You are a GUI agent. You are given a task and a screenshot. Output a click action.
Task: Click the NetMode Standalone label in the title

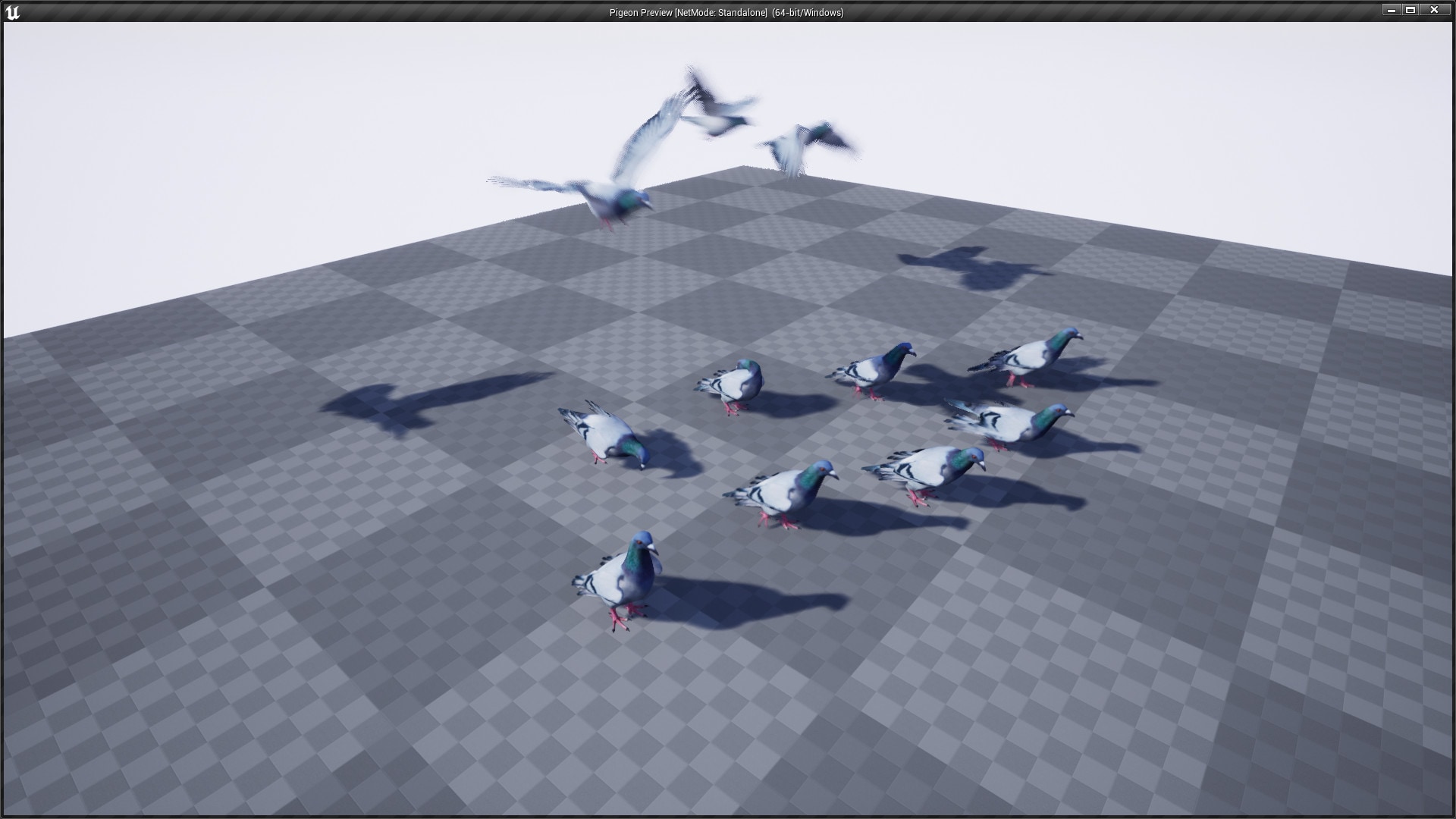[728, 13]
